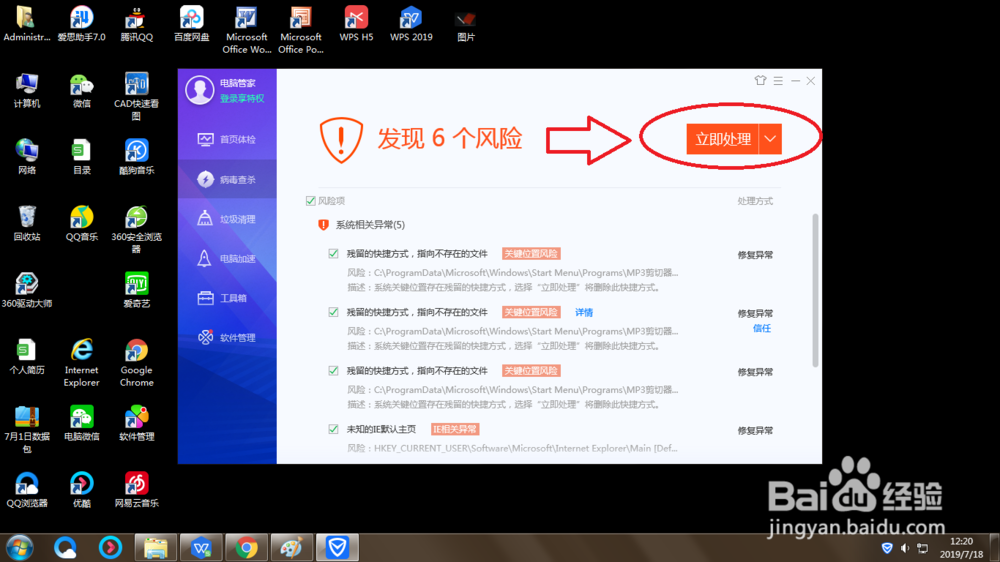Click the skin shirt icon in title bar

760,80
